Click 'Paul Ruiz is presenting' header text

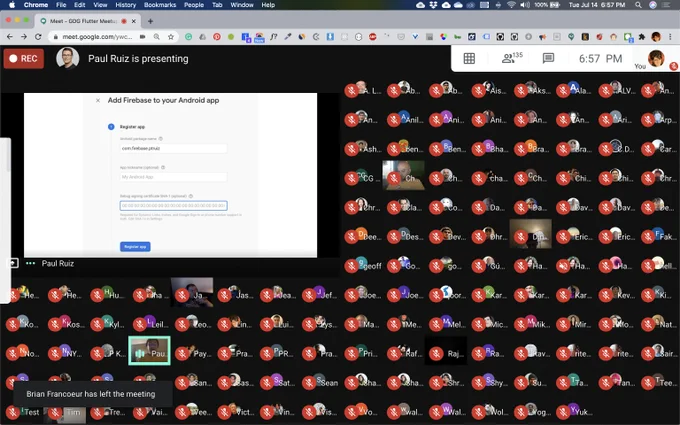138,59
